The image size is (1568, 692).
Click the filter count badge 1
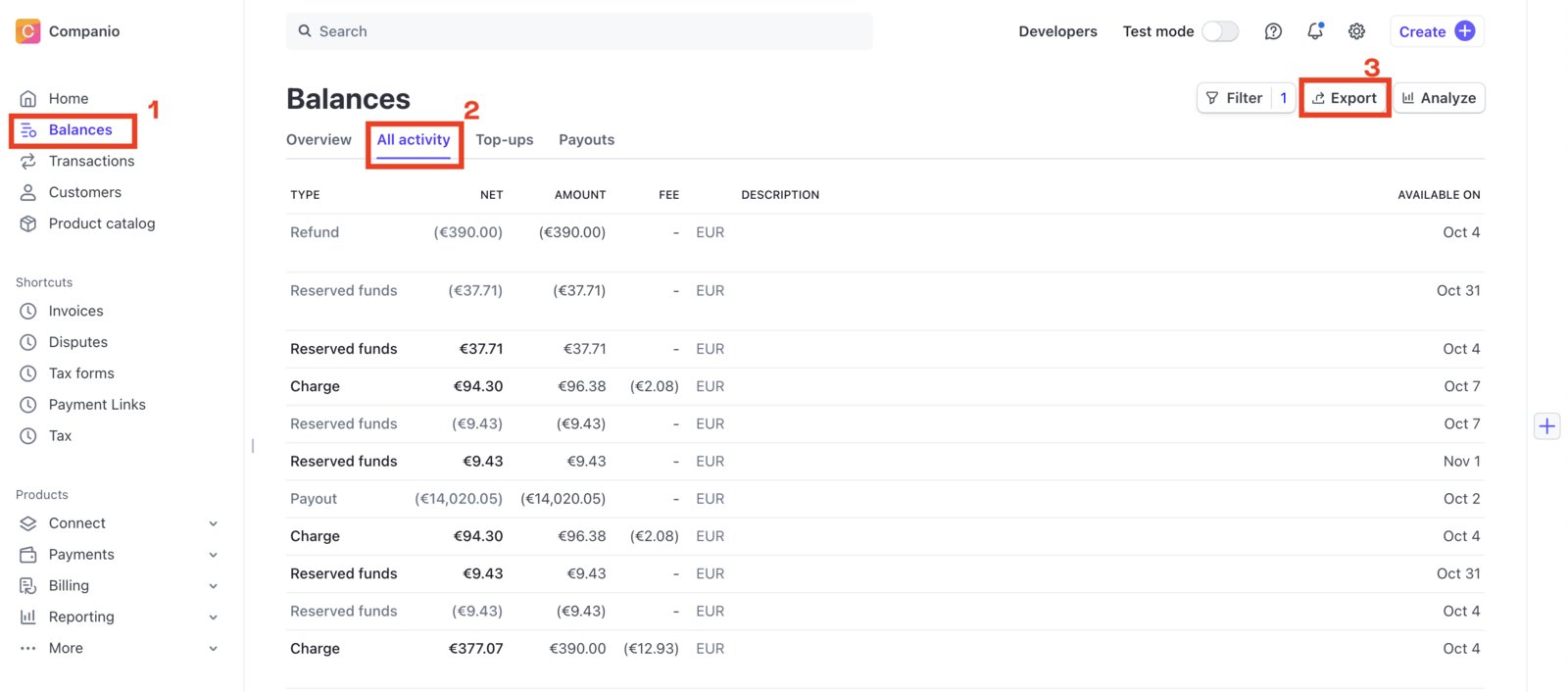pyautogui.click(x=1284, y=98)
